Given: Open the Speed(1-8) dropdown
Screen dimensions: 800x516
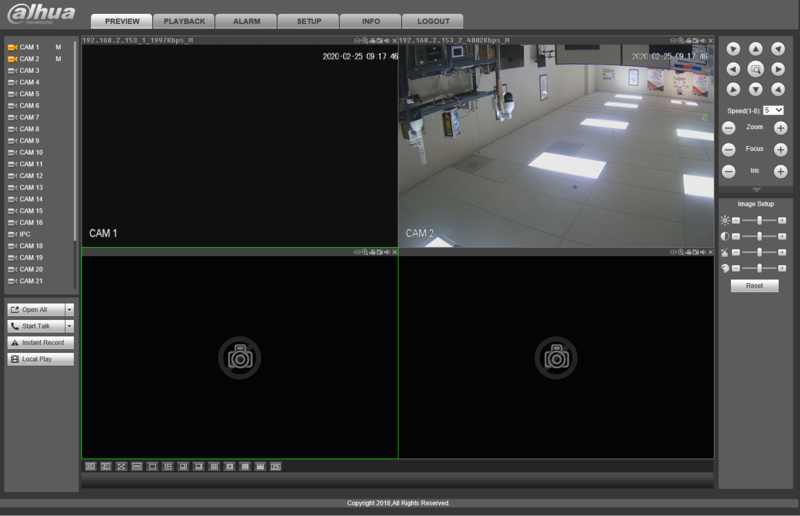Looking at the screenshot, I should [773, 110].
